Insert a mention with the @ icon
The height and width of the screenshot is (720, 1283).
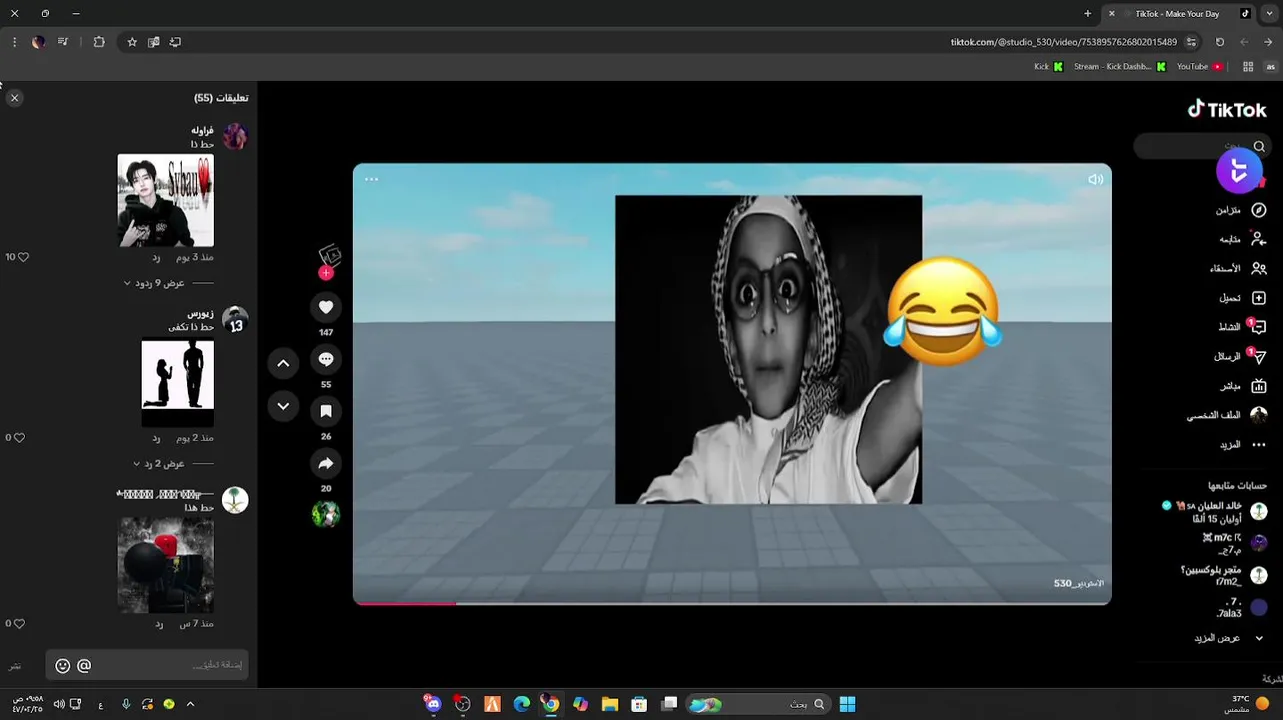[x=84, y=665]
